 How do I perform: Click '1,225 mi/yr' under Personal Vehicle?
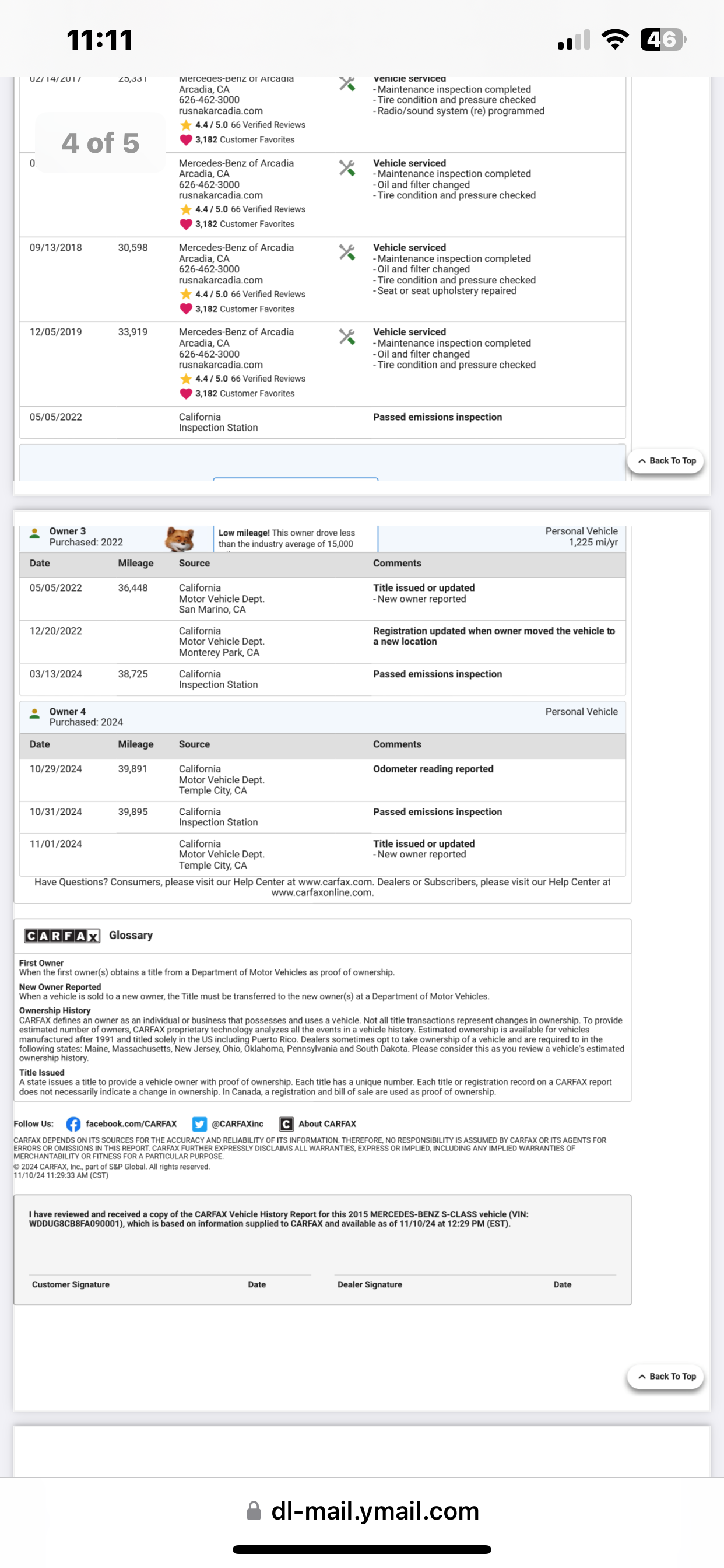(x=593, y=542)
